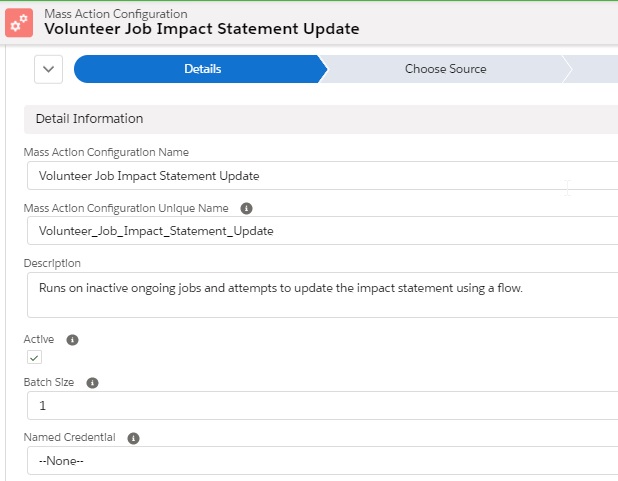Viewport: 618px width, 481px height.
Task: Click the Batch Size help info icon
Action: point(93,383)
